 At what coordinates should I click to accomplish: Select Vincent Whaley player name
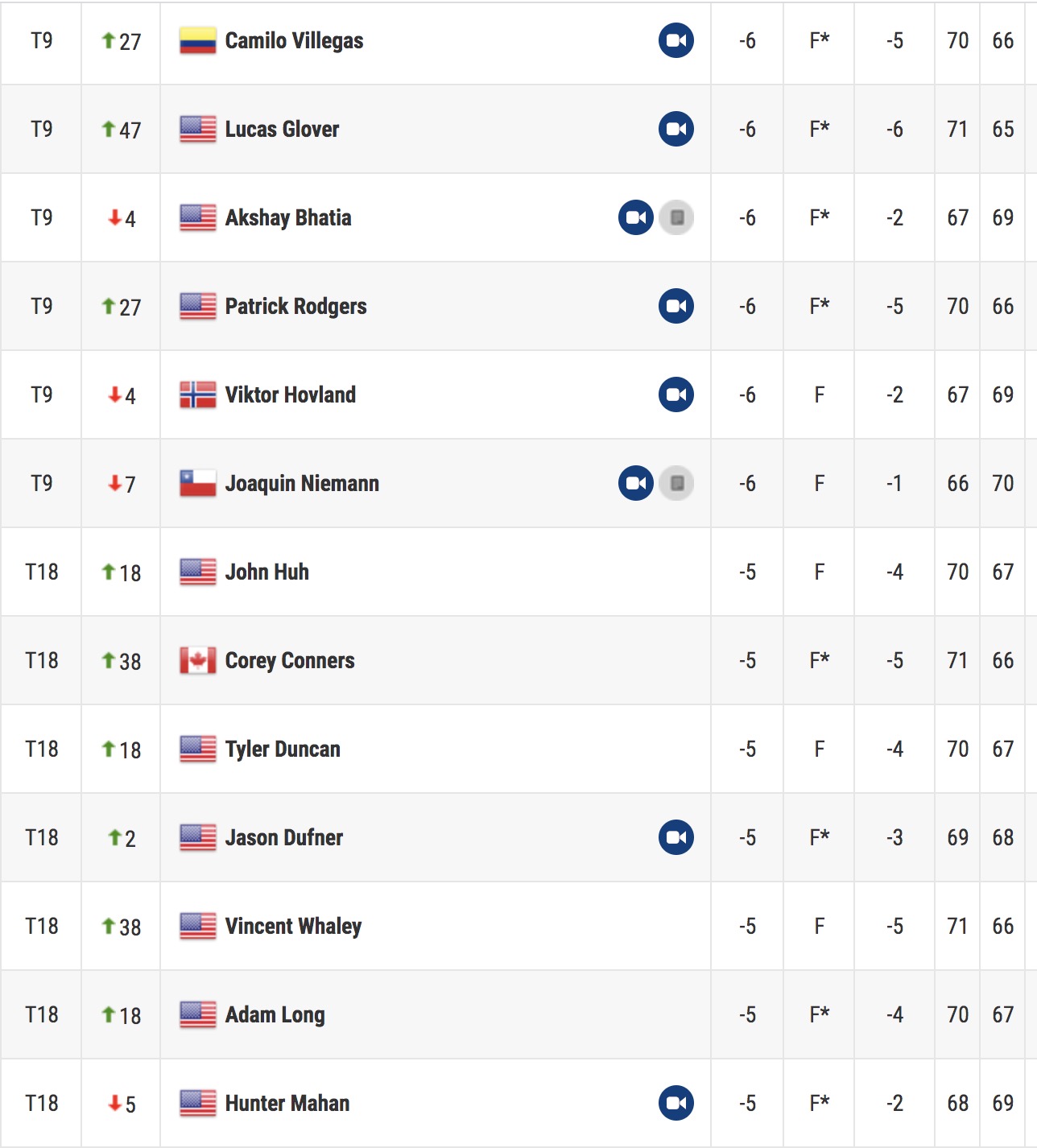coord(293,926)
